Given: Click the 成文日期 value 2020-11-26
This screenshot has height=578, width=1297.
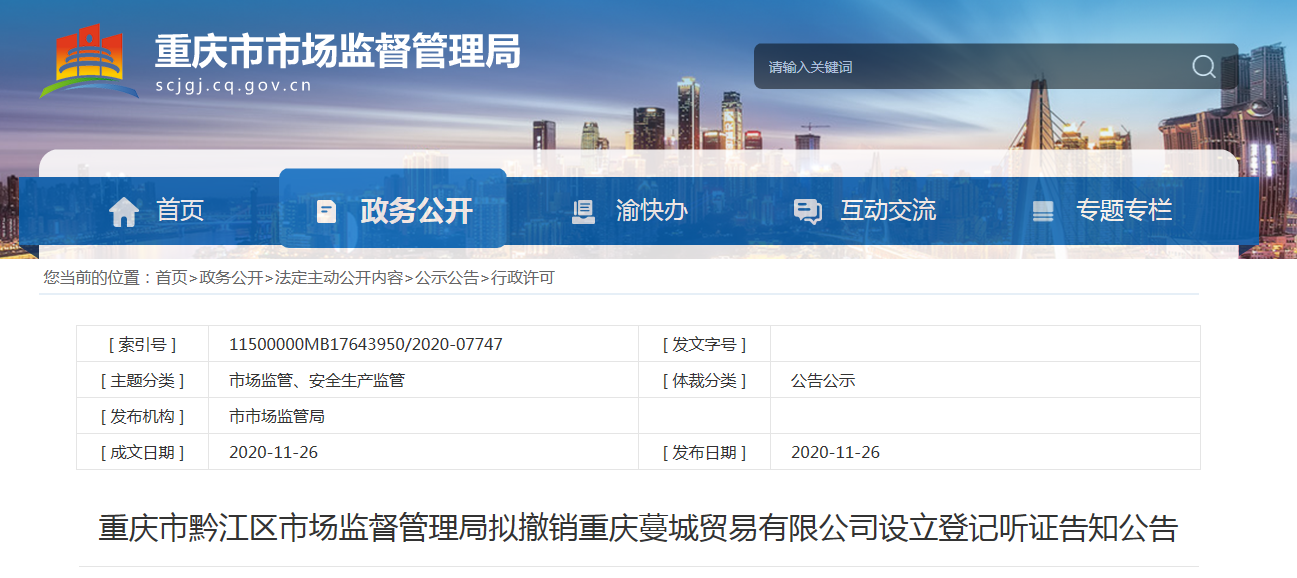Looking at the screenshot, I should 273,452.
